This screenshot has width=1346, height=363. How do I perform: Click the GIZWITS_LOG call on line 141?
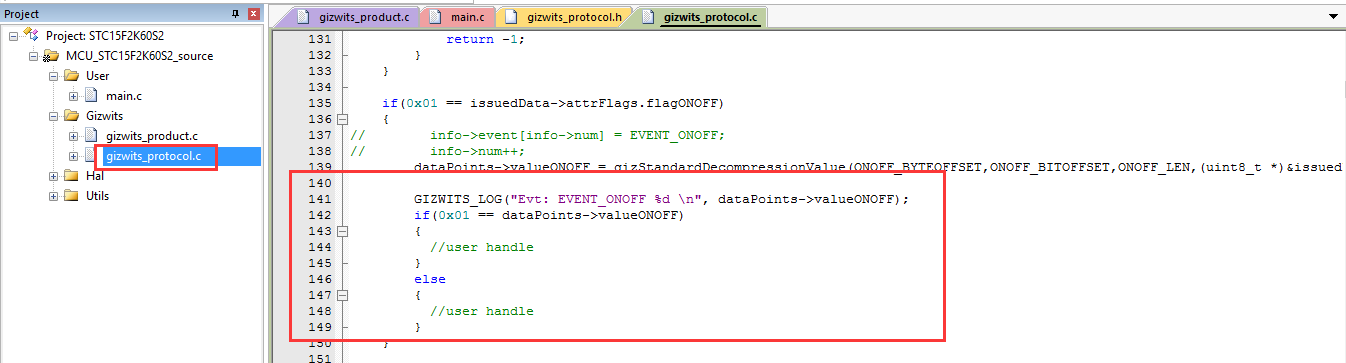tap(661, 199)
